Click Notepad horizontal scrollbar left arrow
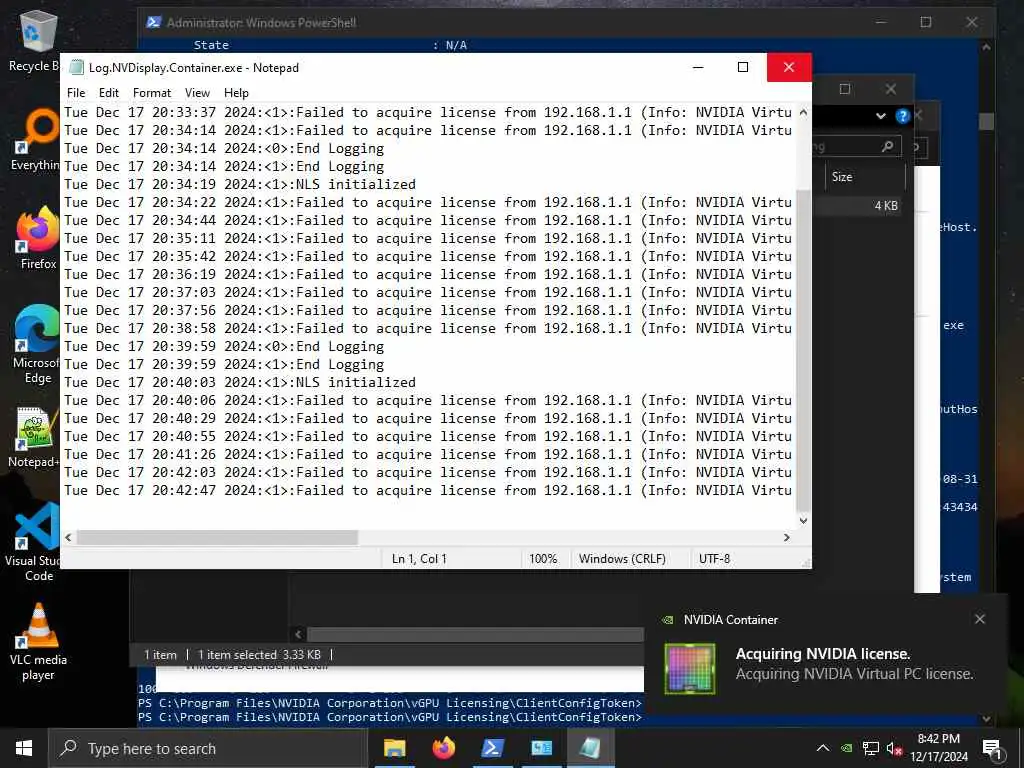 coord(69,537)
